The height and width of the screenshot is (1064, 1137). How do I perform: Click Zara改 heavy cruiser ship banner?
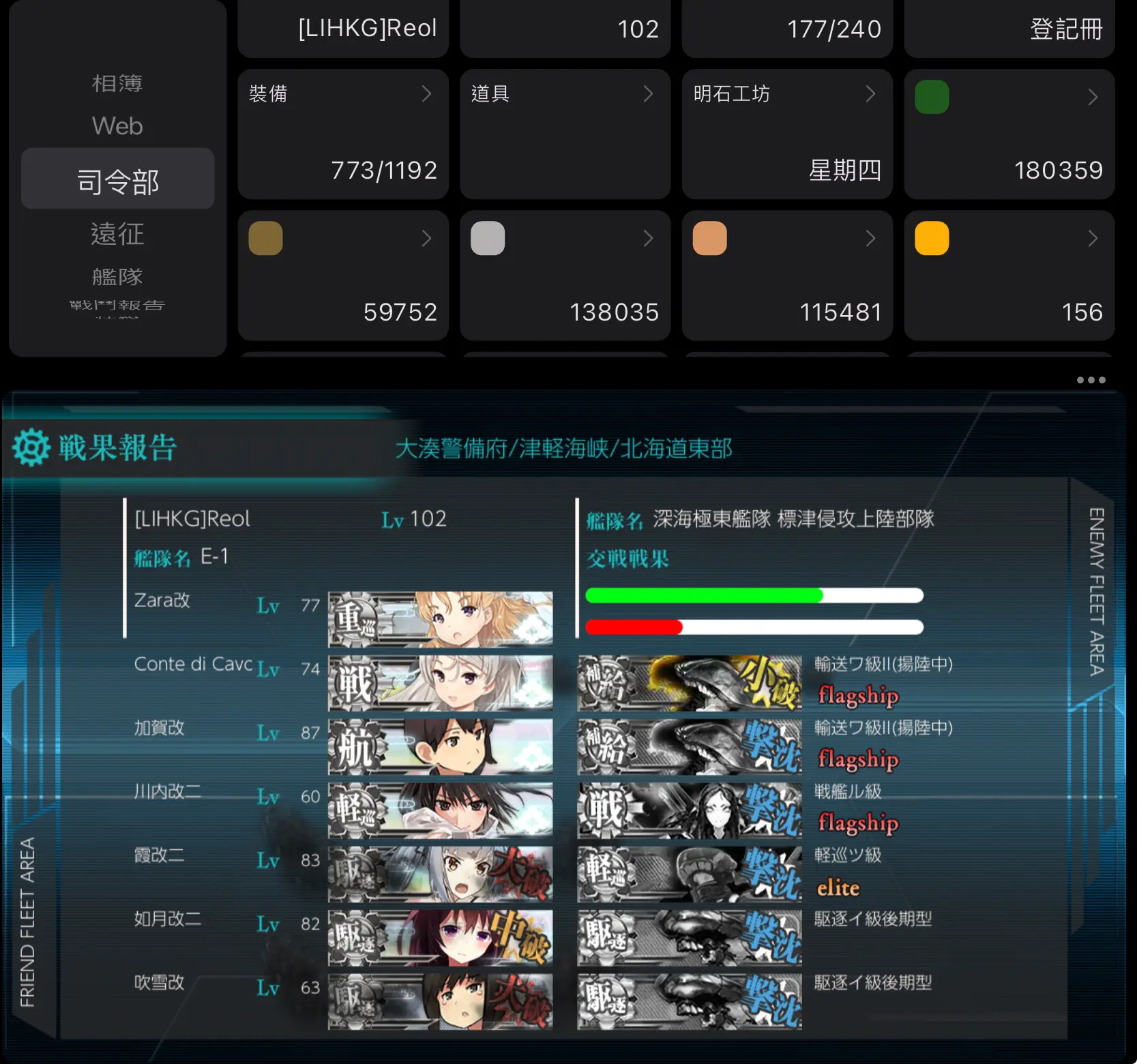pos(441,619)
